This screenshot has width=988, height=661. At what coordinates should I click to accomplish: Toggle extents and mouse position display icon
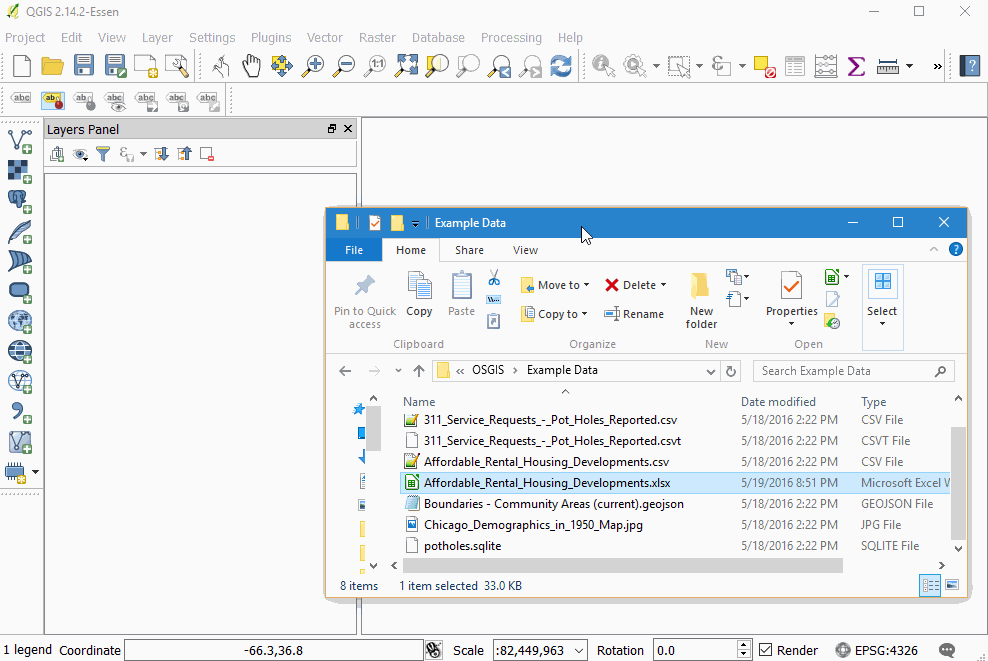coord(434,650)
